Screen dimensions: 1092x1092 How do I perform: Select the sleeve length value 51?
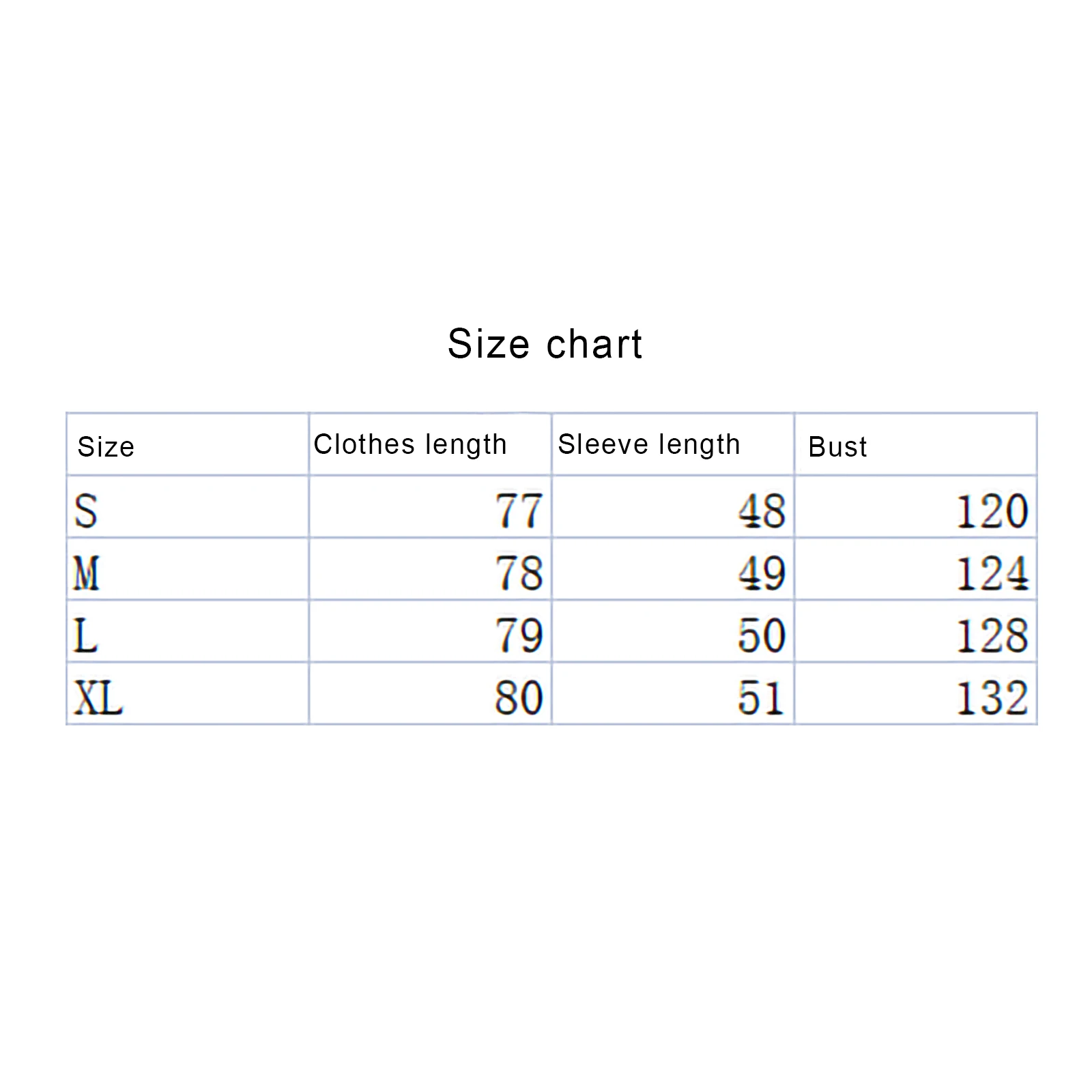(x=762, y=698)
